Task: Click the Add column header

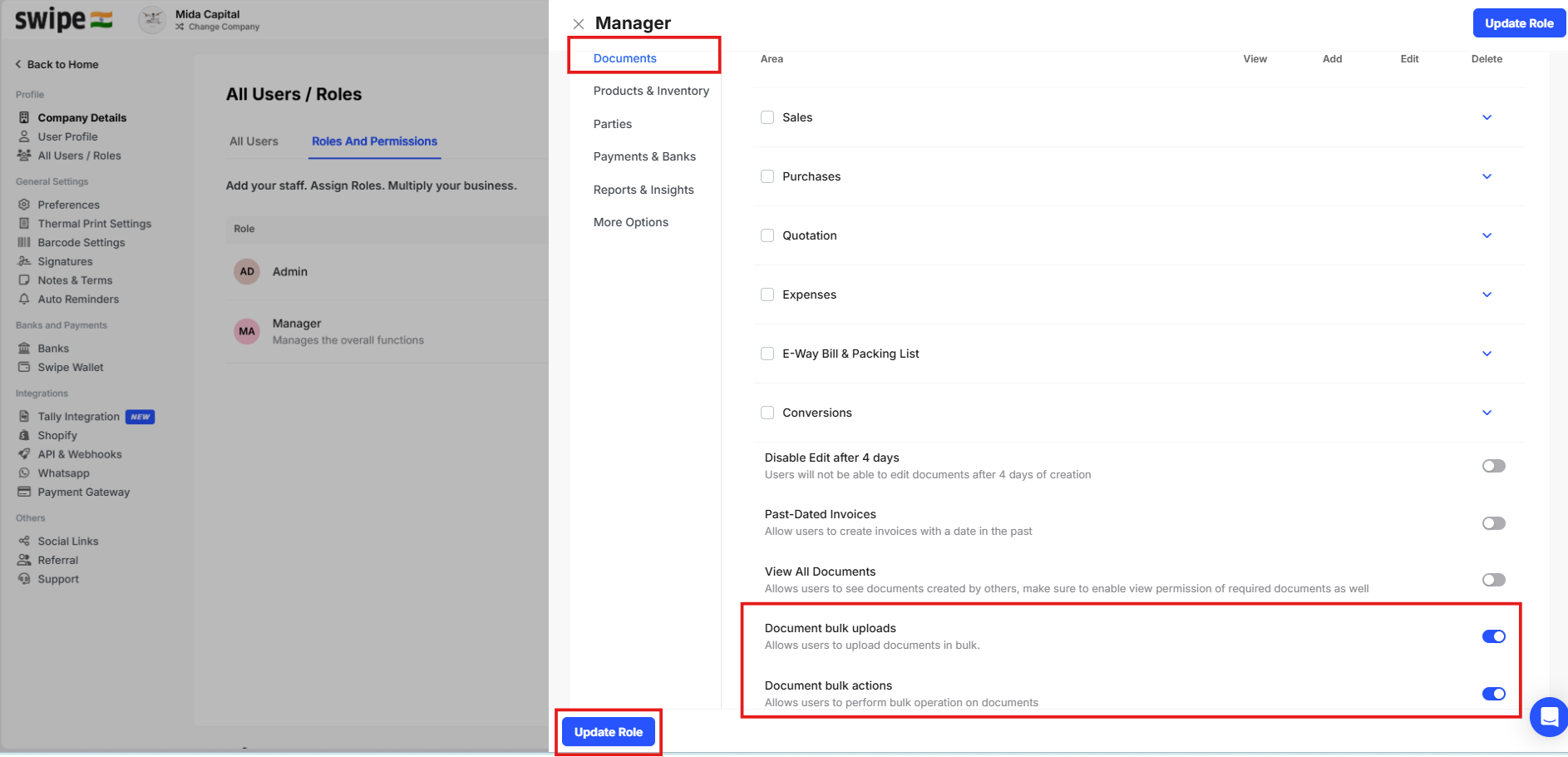Action: coord(1332,59)
